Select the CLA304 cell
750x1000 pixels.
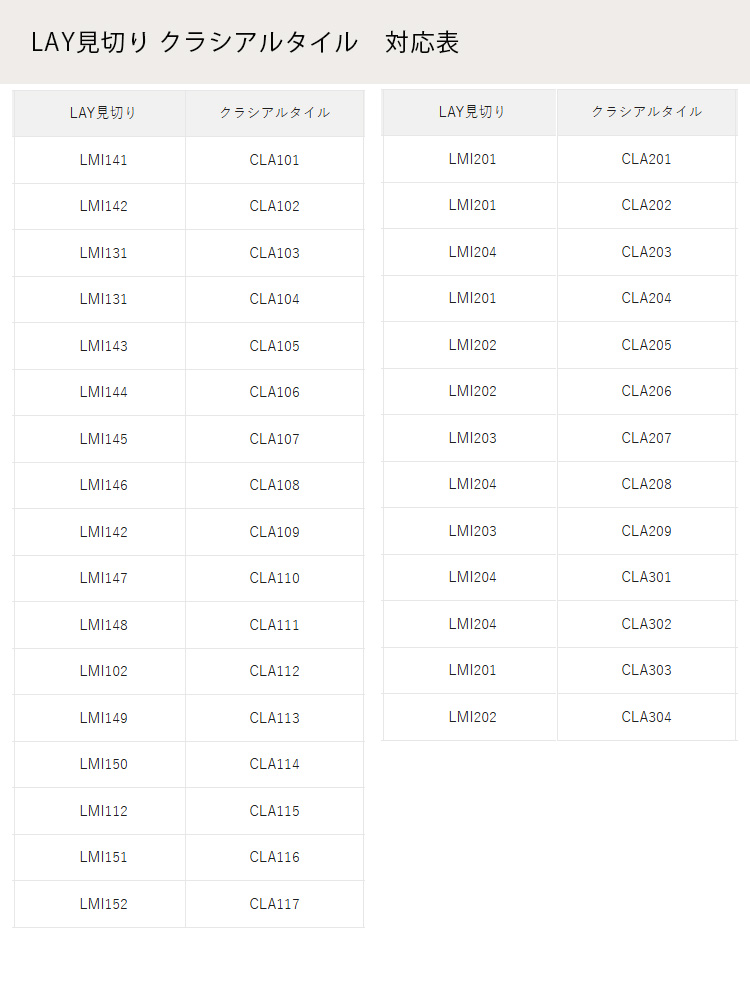coord(647,717)
